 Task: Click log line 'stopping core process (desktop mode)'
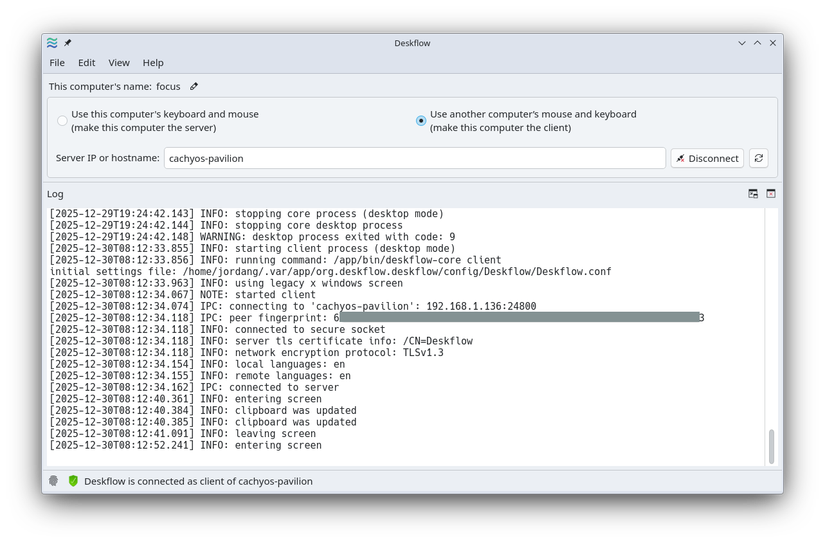coord(247,214)
